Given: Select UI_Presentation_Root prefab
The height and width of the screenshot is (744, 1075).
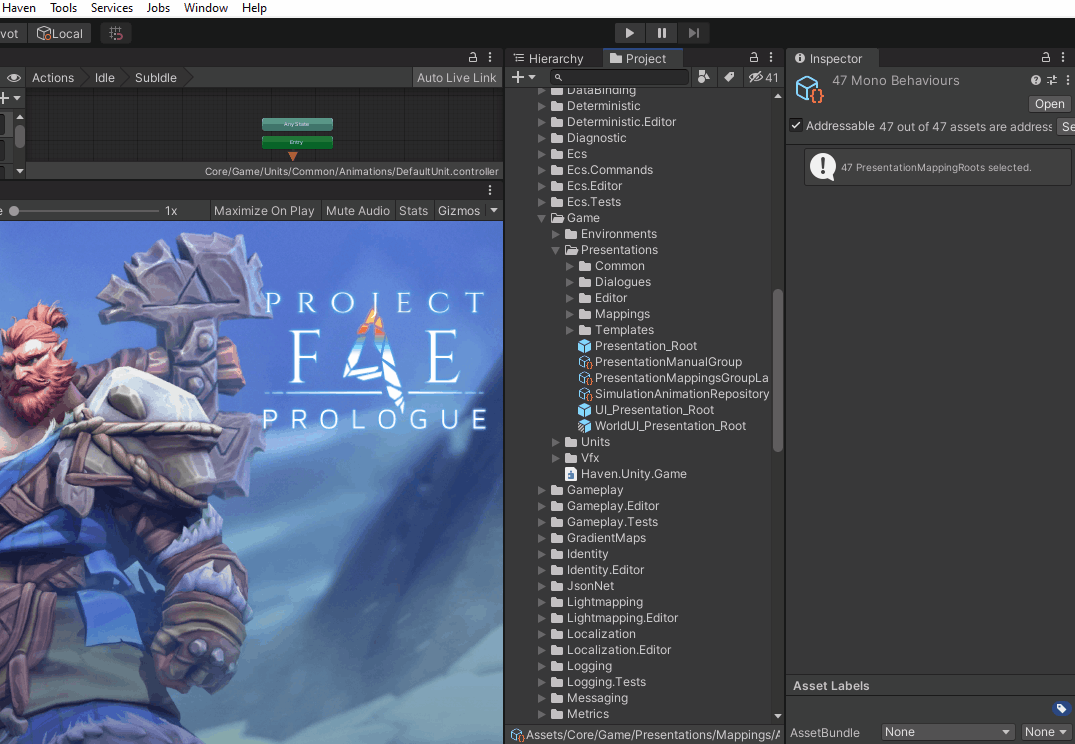Looking at the screenshot, I should coord(646,410).
